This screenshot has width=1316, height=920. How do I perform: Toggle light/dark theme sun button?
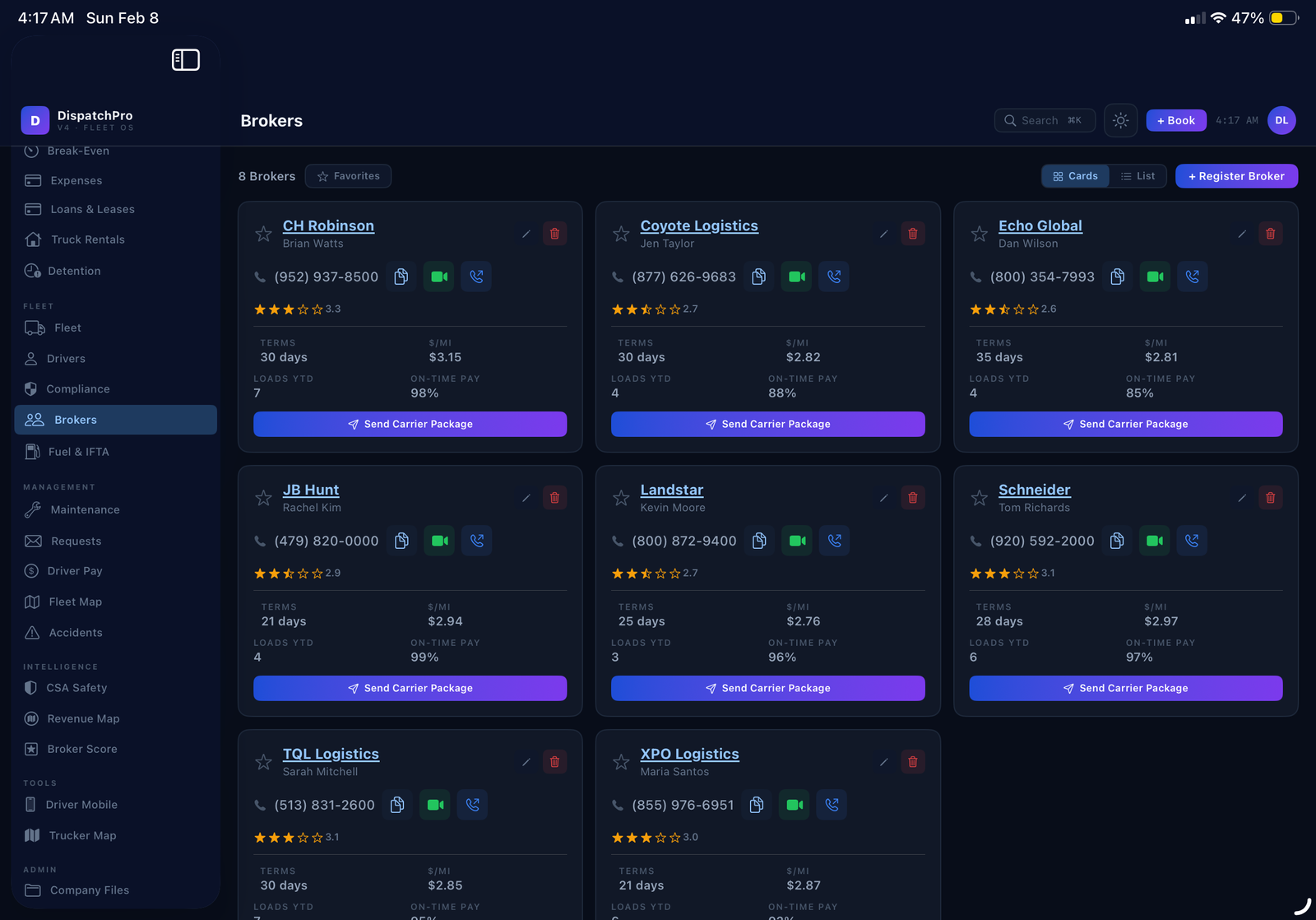point(1120,121)
